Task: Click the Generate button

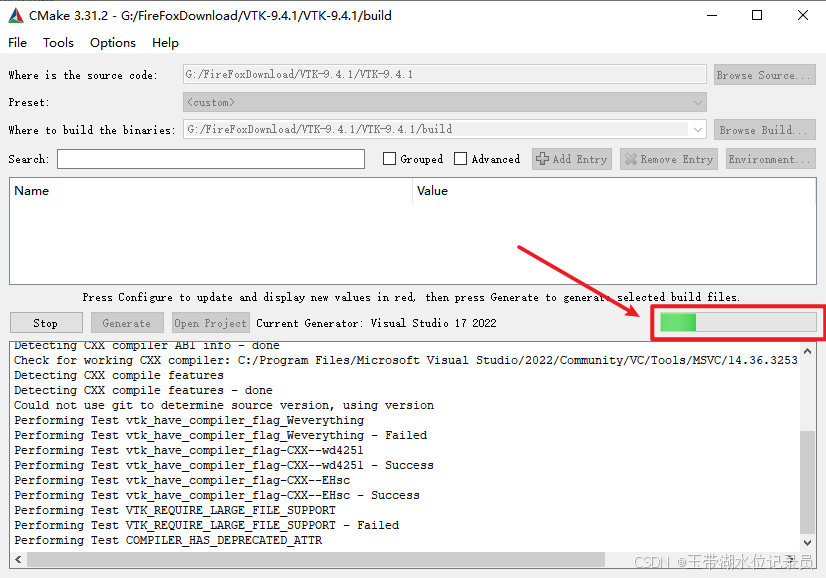Action: [126, 323]
